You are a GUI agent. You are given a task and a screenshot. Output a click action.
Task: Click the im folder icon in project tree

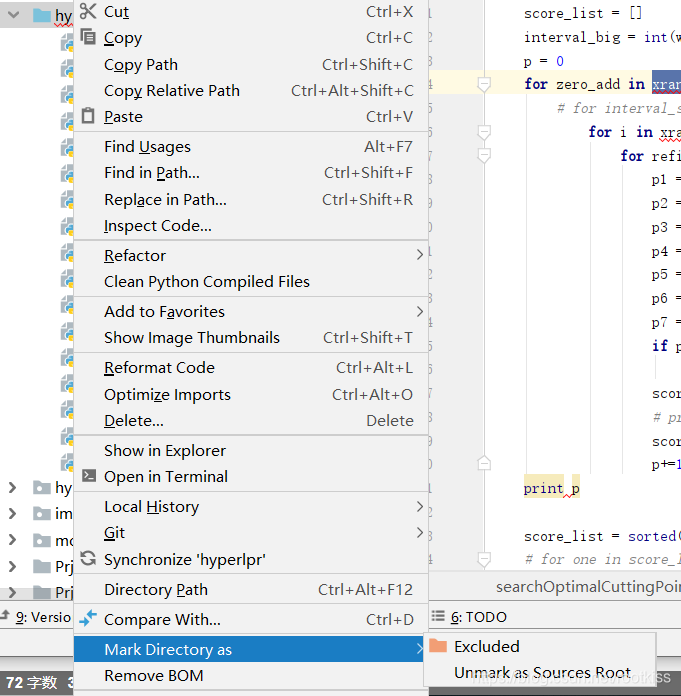pyautogui.click(x=42, y=514)
